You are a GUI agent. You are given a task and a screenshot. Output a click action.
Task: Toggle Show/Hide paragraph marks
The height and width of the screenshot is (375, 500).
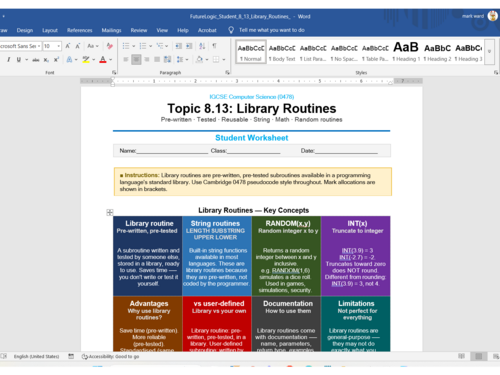pos(214,46)
